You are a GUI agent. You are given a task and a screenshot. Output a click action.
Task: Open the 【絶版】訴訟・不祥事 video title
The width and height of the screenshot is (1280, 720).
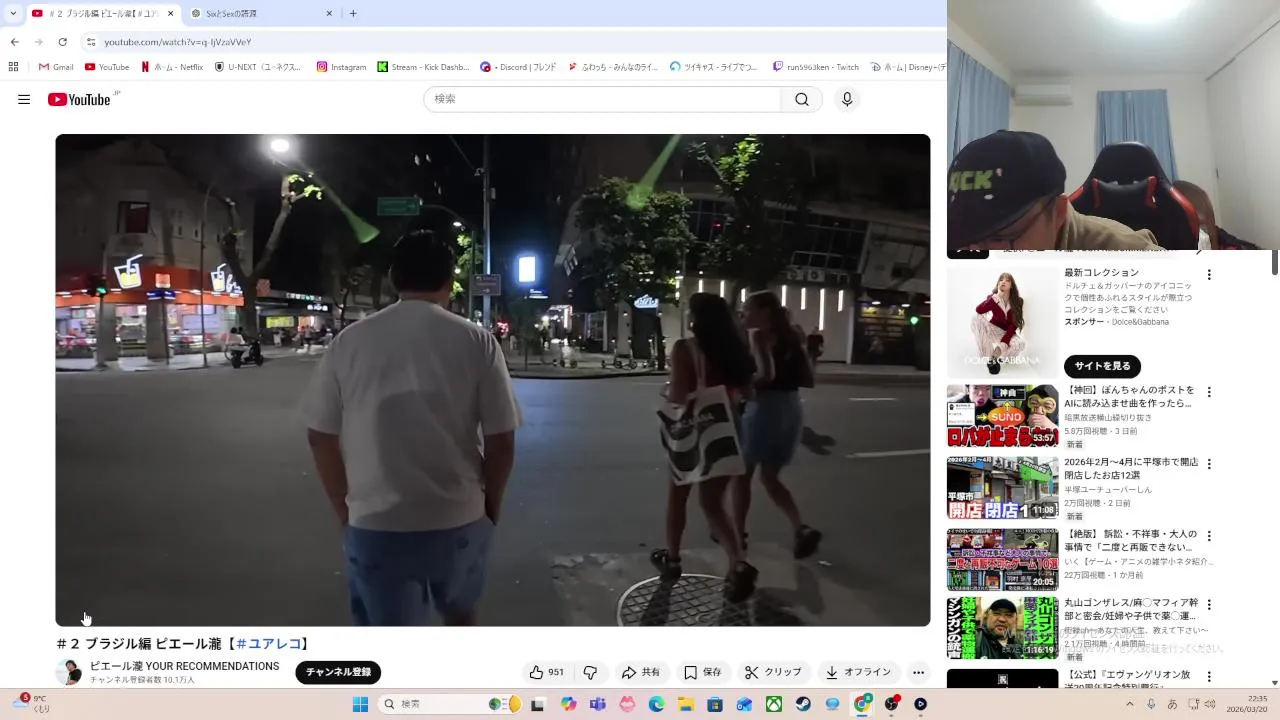[x=1129, y=540]
